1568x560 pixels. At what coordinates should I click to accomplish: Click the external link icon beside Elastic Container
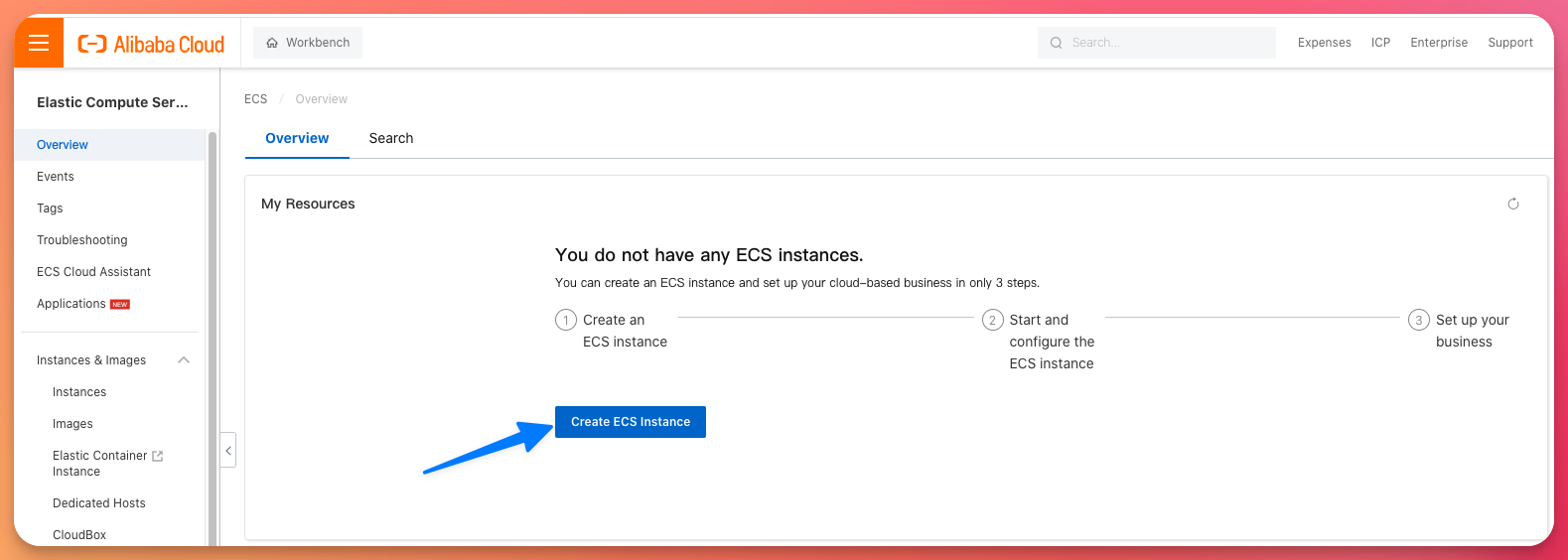point(157,456)
